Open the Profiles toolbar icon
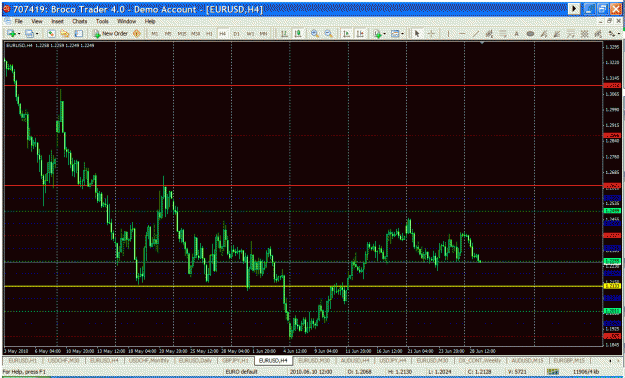The width and height of the screenshot is (625, 378). [29, 34]
